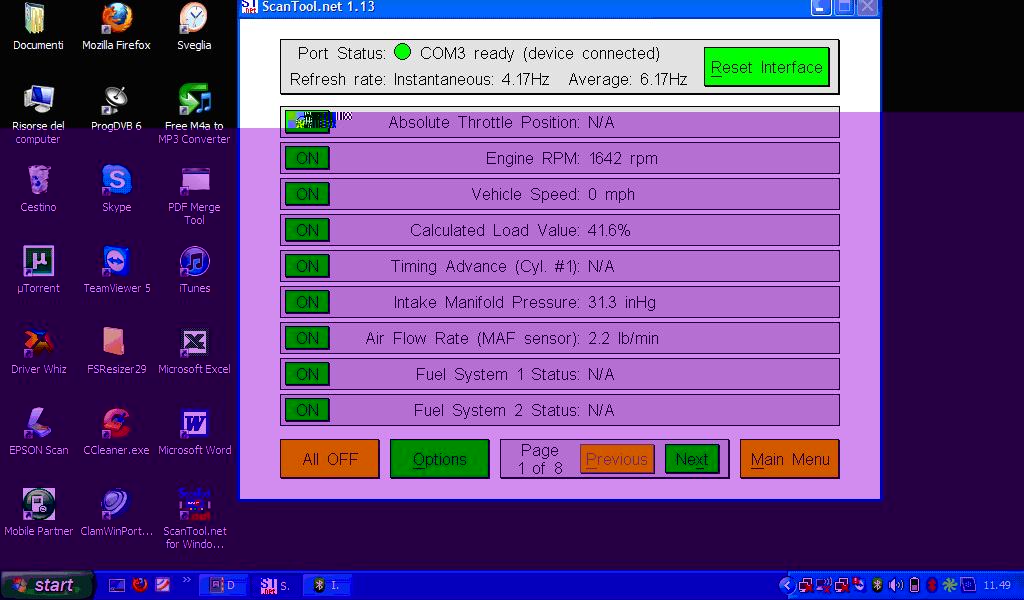Switch to ScanTool 'S.' taskbar button
The image size is (1024, 600).
coord(276,585)
